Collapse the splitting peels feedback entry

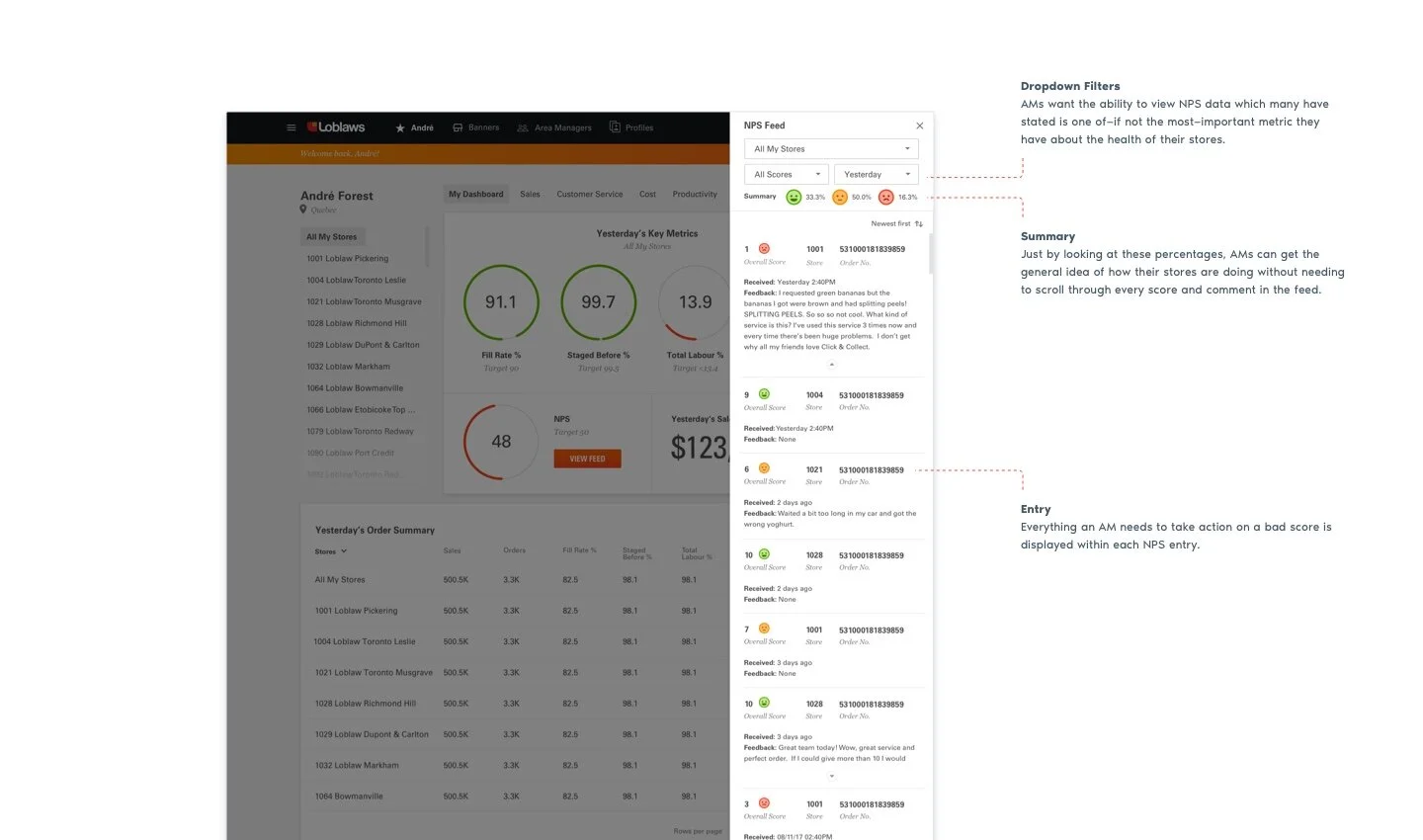(x=831, y=364)
